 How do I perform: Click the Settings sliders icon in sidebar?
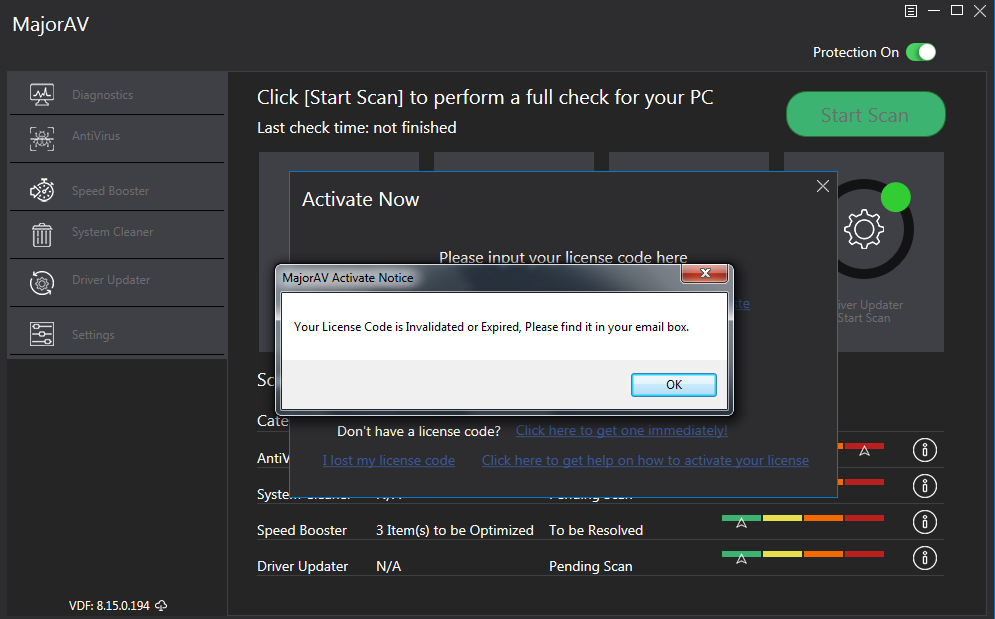coord(42,334)
